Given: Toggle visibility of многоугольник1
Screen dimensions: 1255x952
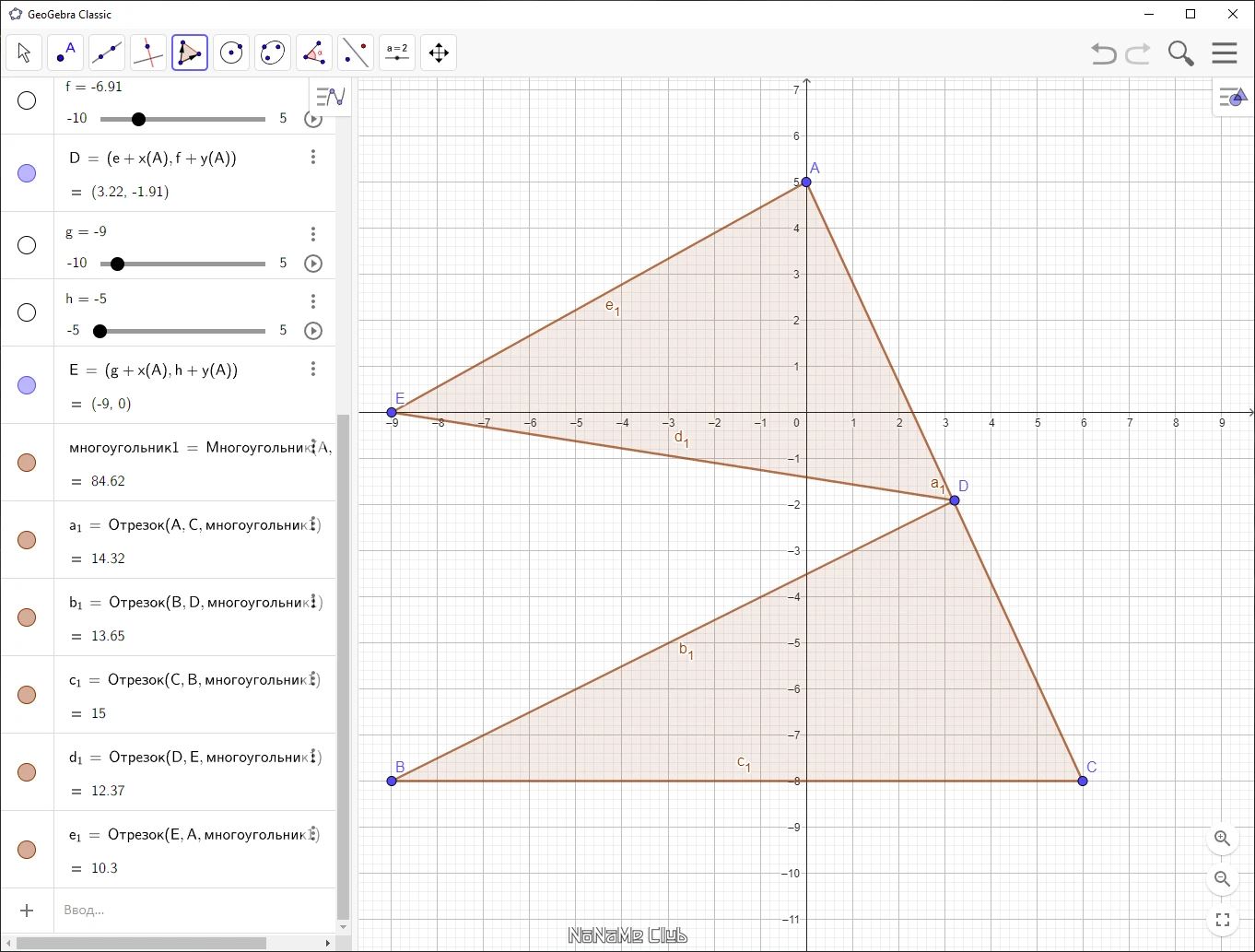Looking at the screenshot, I should (27, 463).
